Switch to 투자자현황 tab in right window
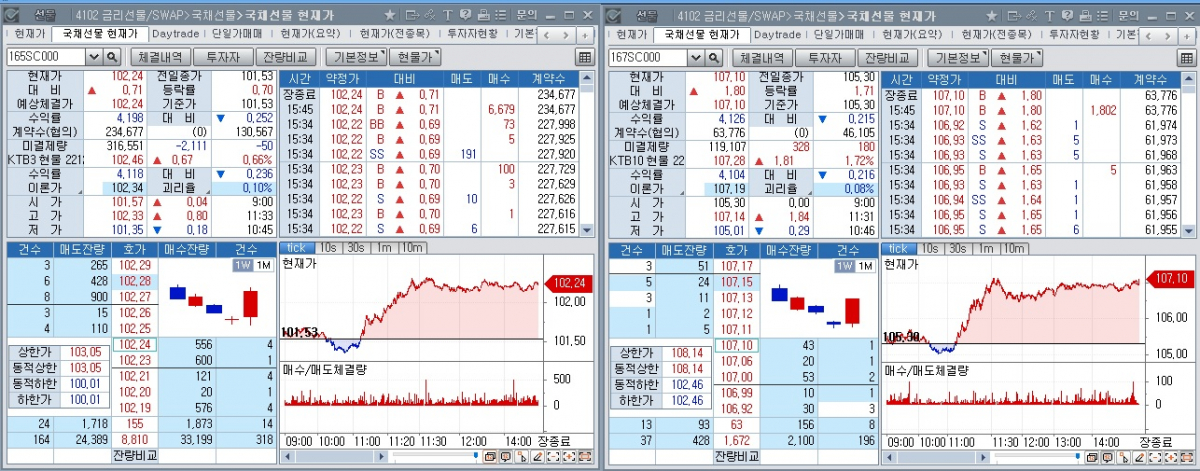Viewport: 1200px width, 471px height. 1075,33
